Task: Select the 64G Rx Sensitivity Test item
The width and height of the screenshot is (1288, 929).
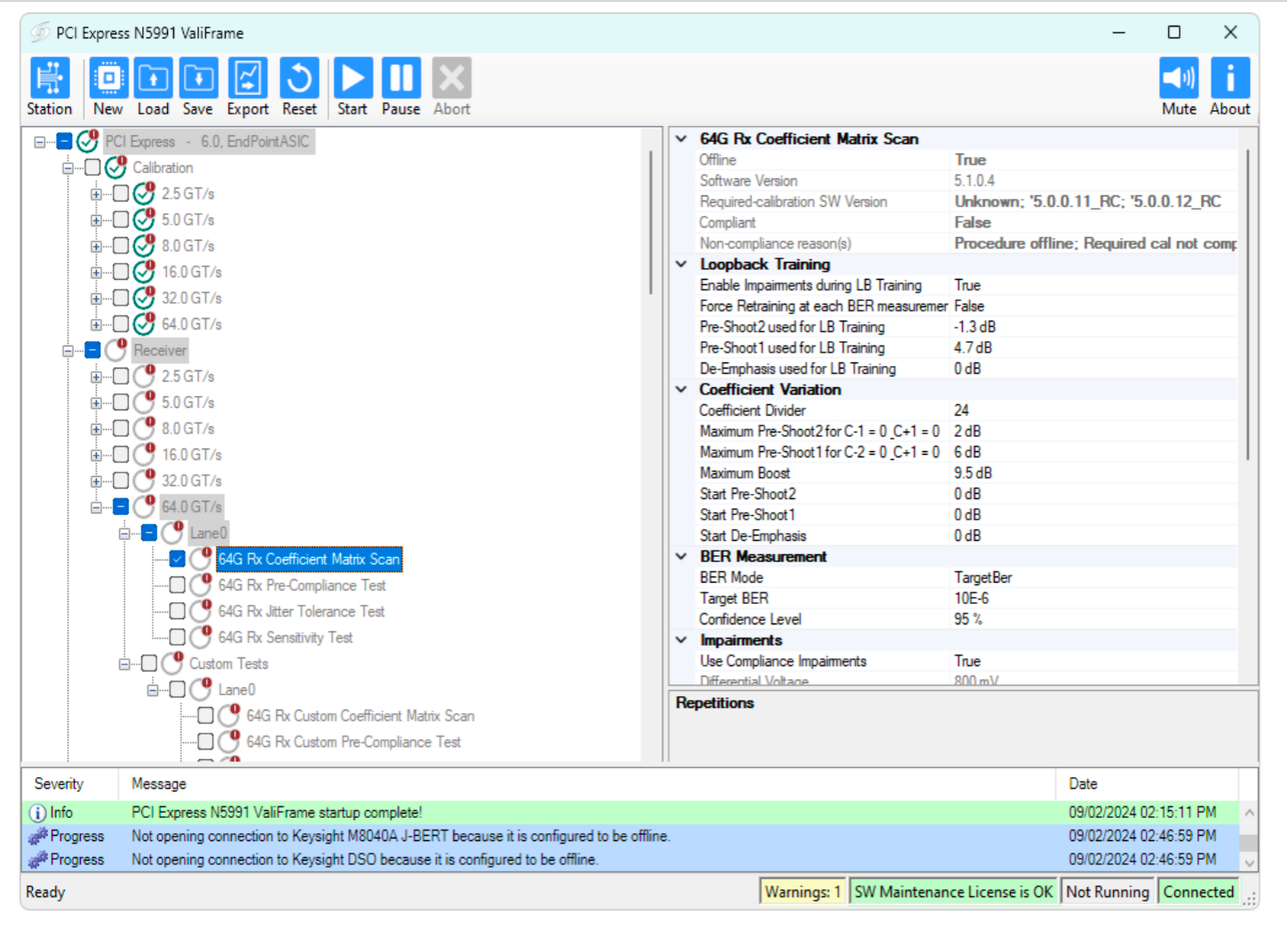Action: (x=285, y=638)
